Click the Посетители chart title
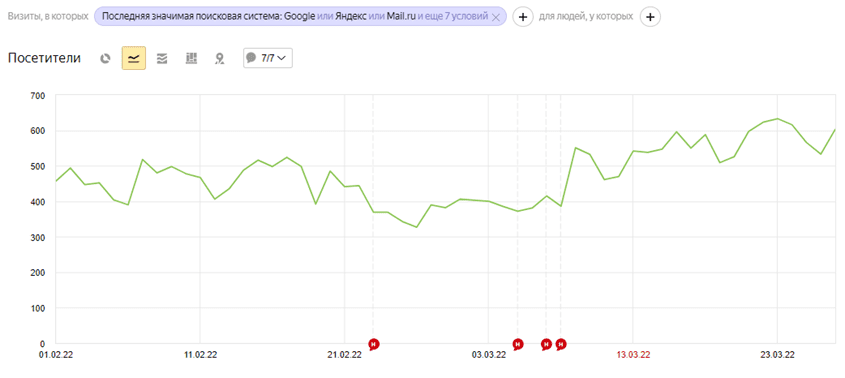Screen dimensions: 845x378 click(x=44, y=58)
